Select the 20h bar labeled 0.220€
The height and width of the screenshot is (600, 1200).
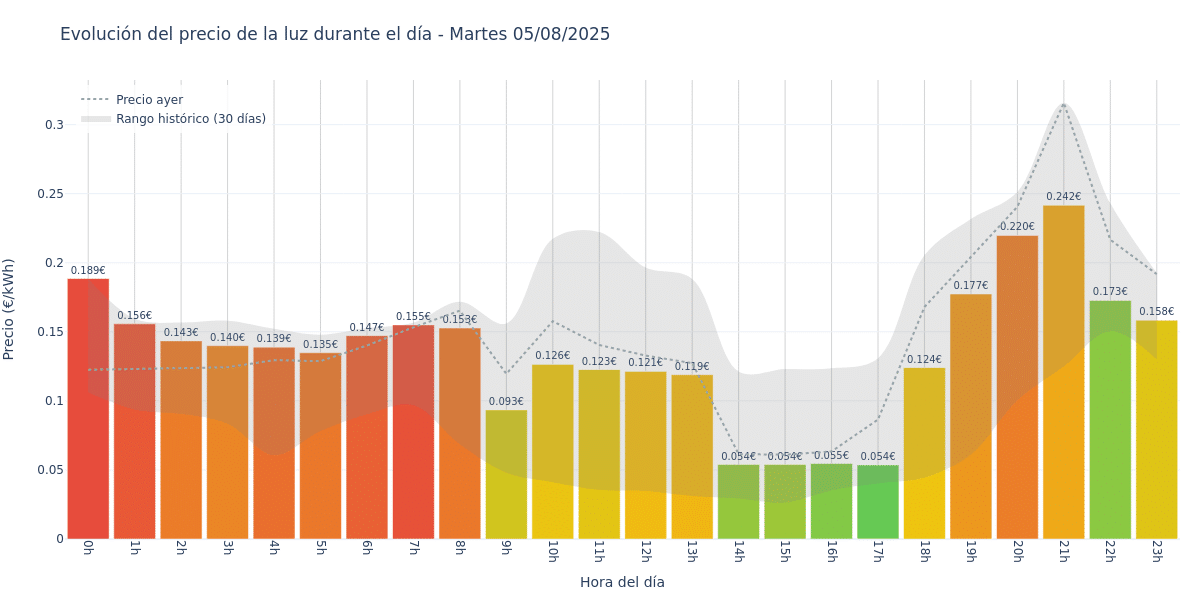[1017, 387]
